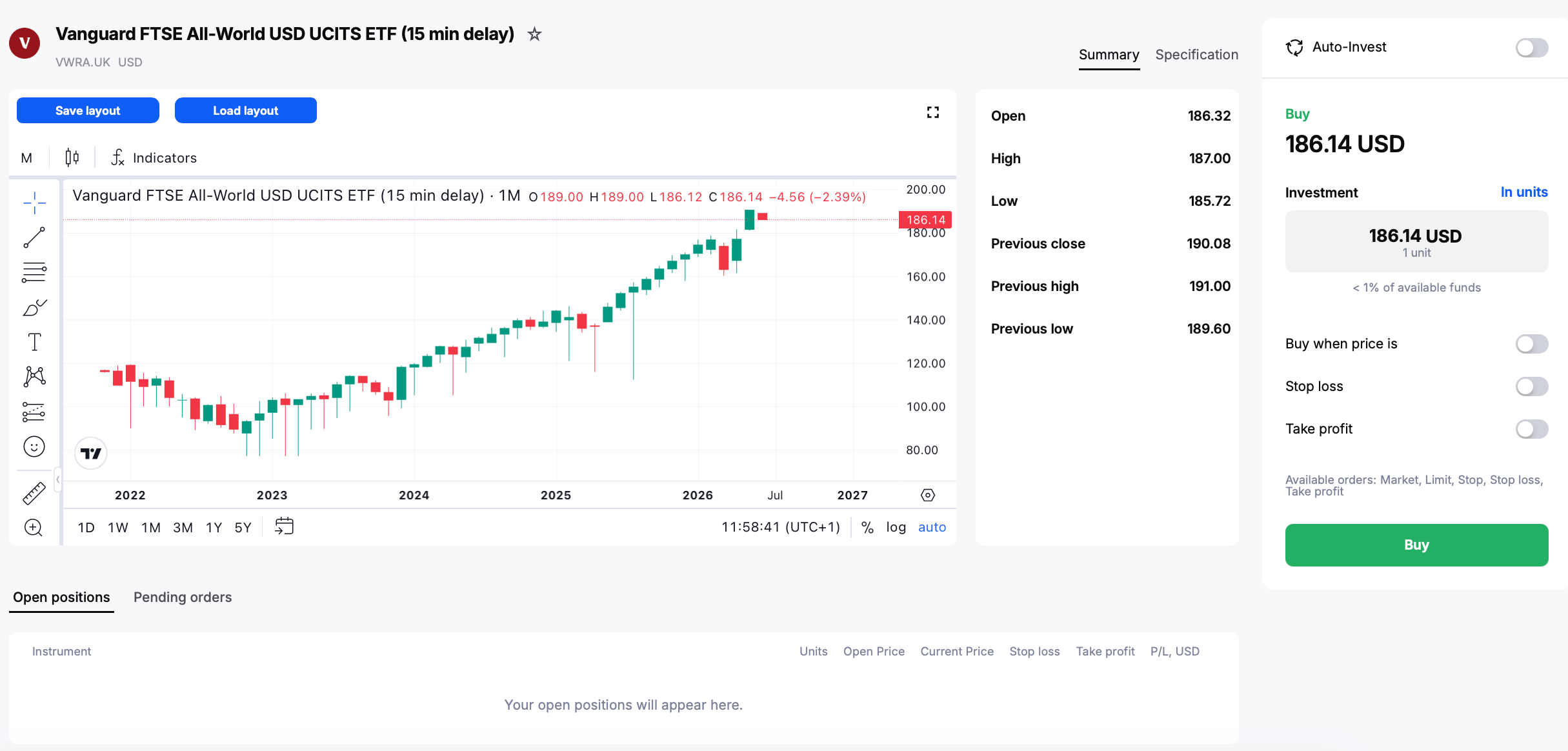Click Current Price column header
1568x751 pixels.
pyautogui.click(x=957, y=652)
